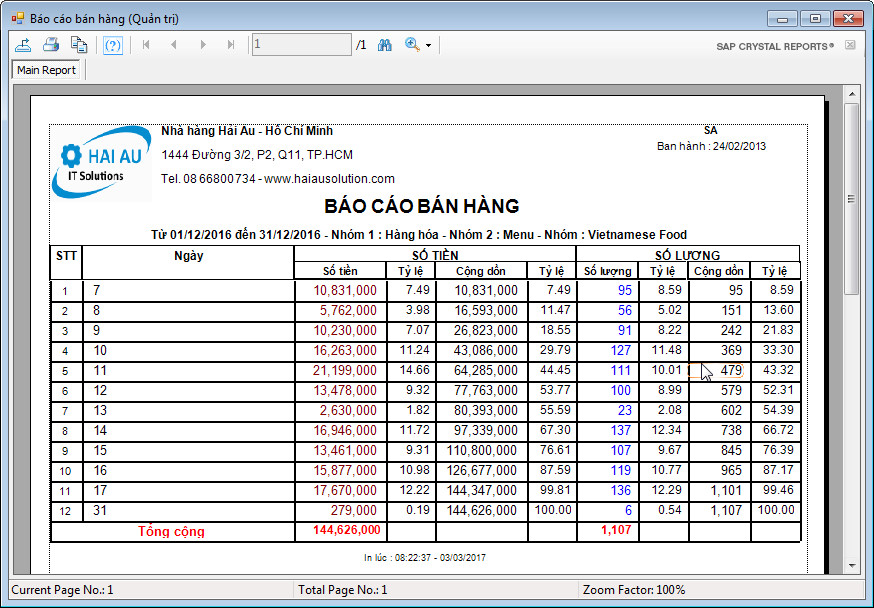Image resolution: width=874 pixels, height=608 pixels.
Task: Click amount '15,877,000' in the table
Action: pos(345,471)
